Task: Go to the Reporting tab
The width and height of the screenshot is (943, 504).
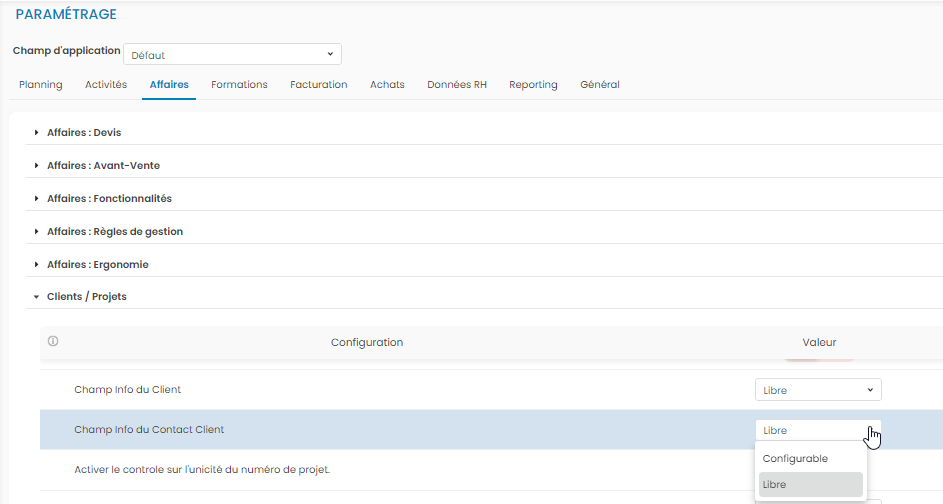Action: click(533, 85)
